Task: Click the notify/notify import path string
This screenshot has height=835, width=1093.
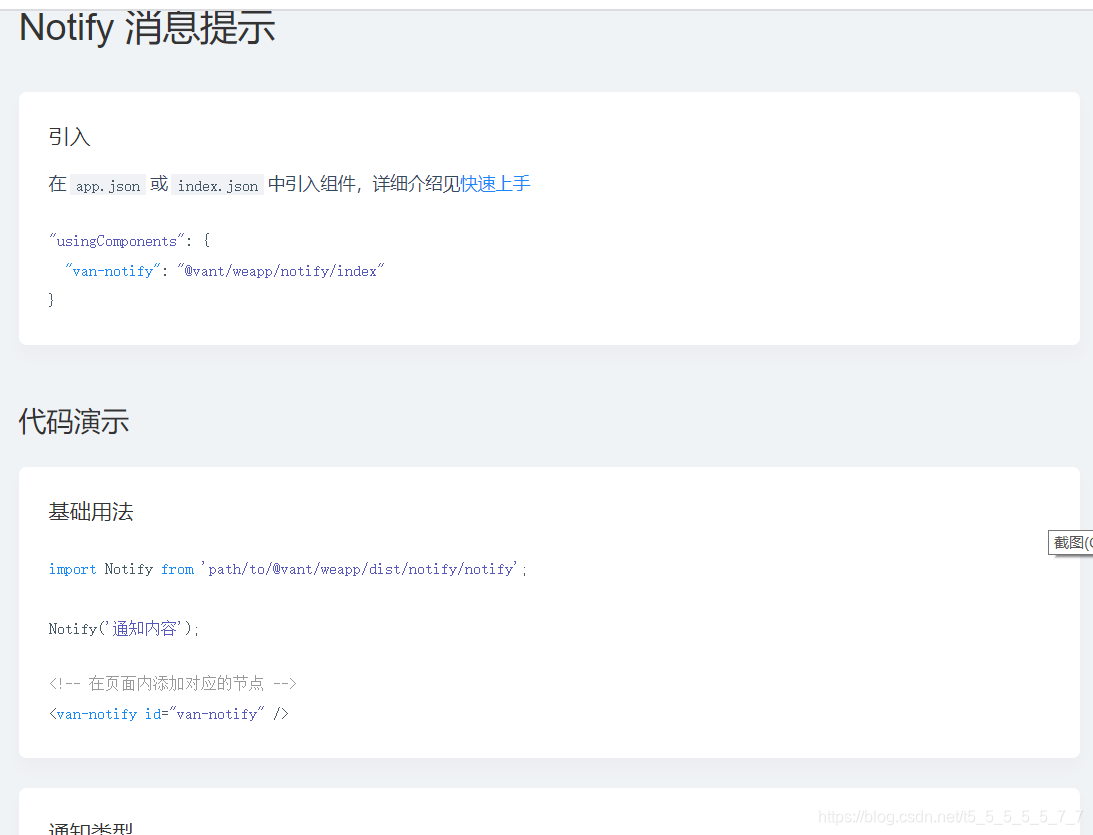Action: 362,569
